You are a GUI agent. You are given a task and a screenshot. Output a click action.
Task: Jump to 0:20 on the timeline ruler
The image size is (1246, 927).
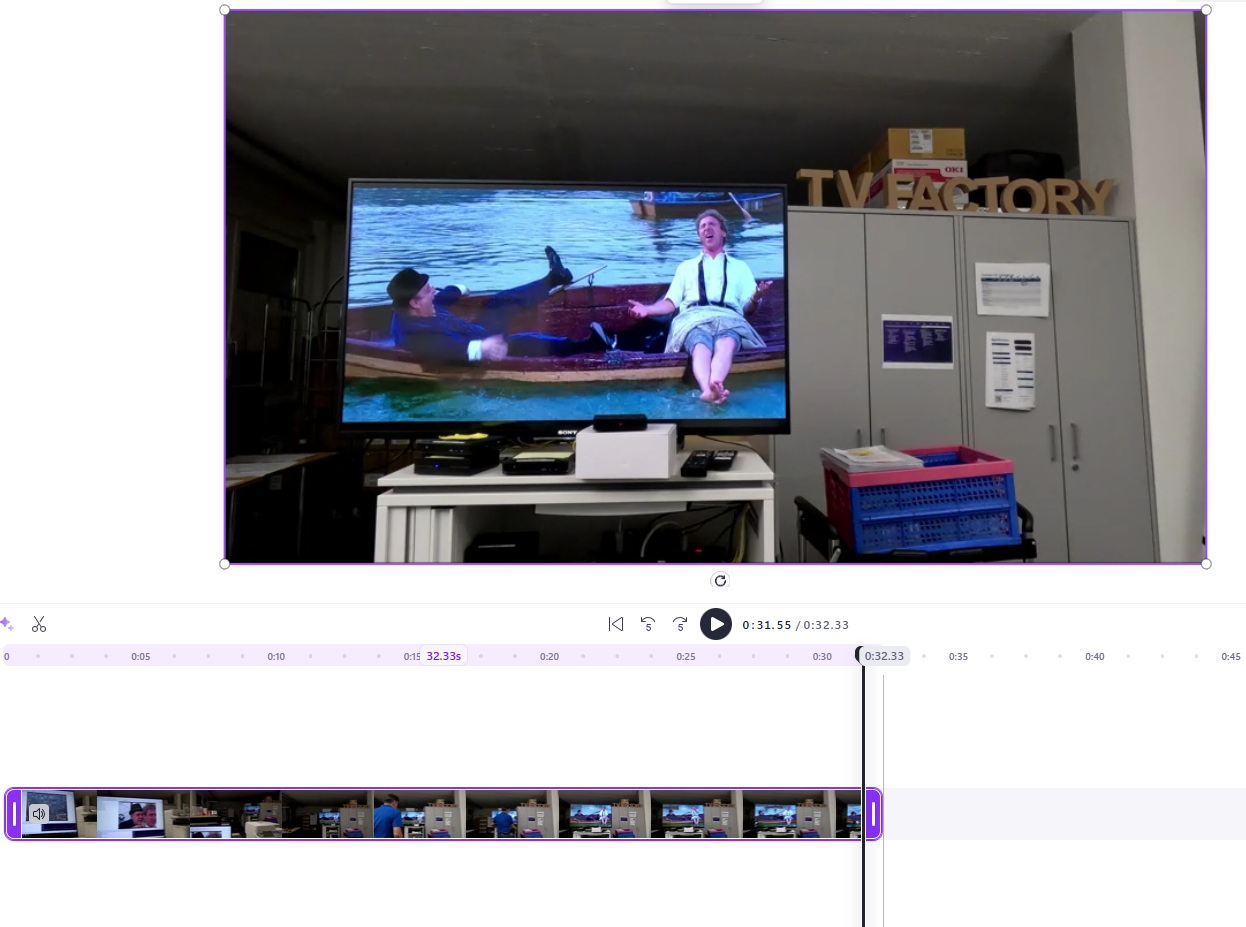point(549,657)
